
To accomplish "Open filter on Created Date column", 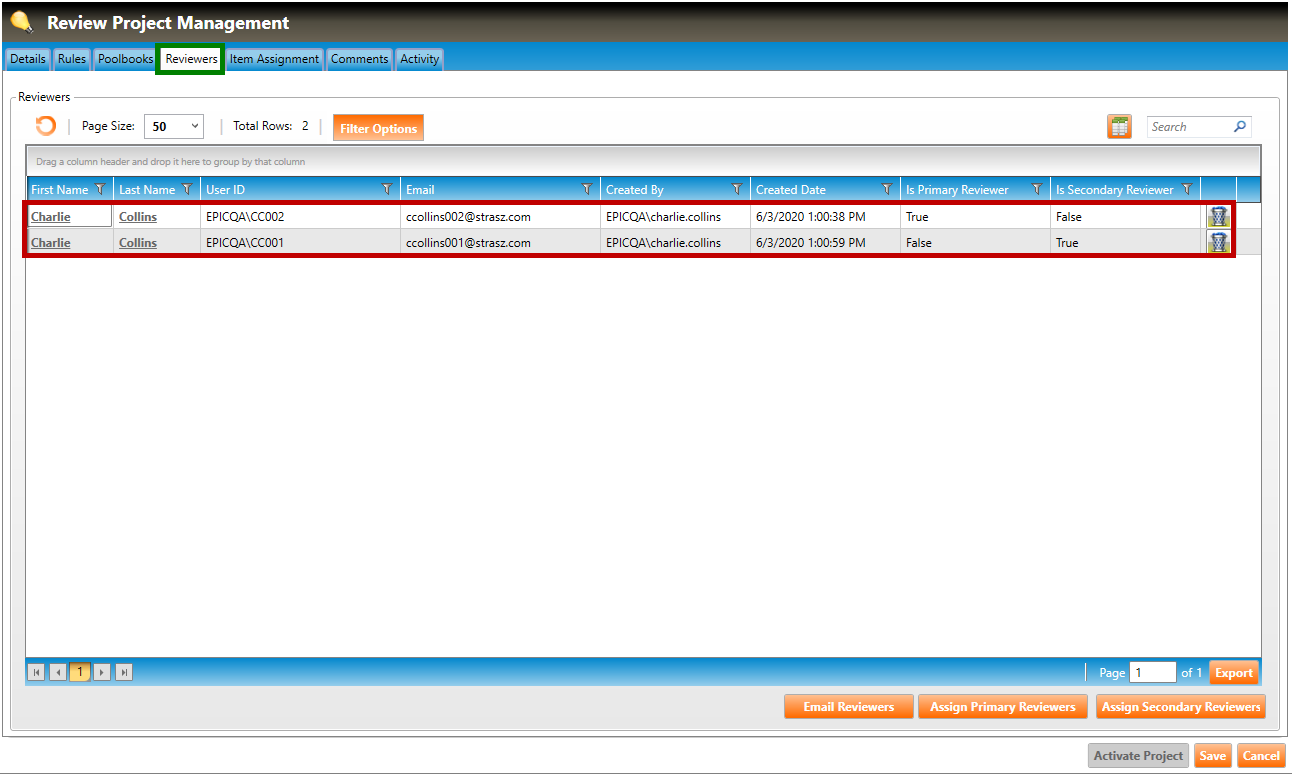I will (887, 190).
